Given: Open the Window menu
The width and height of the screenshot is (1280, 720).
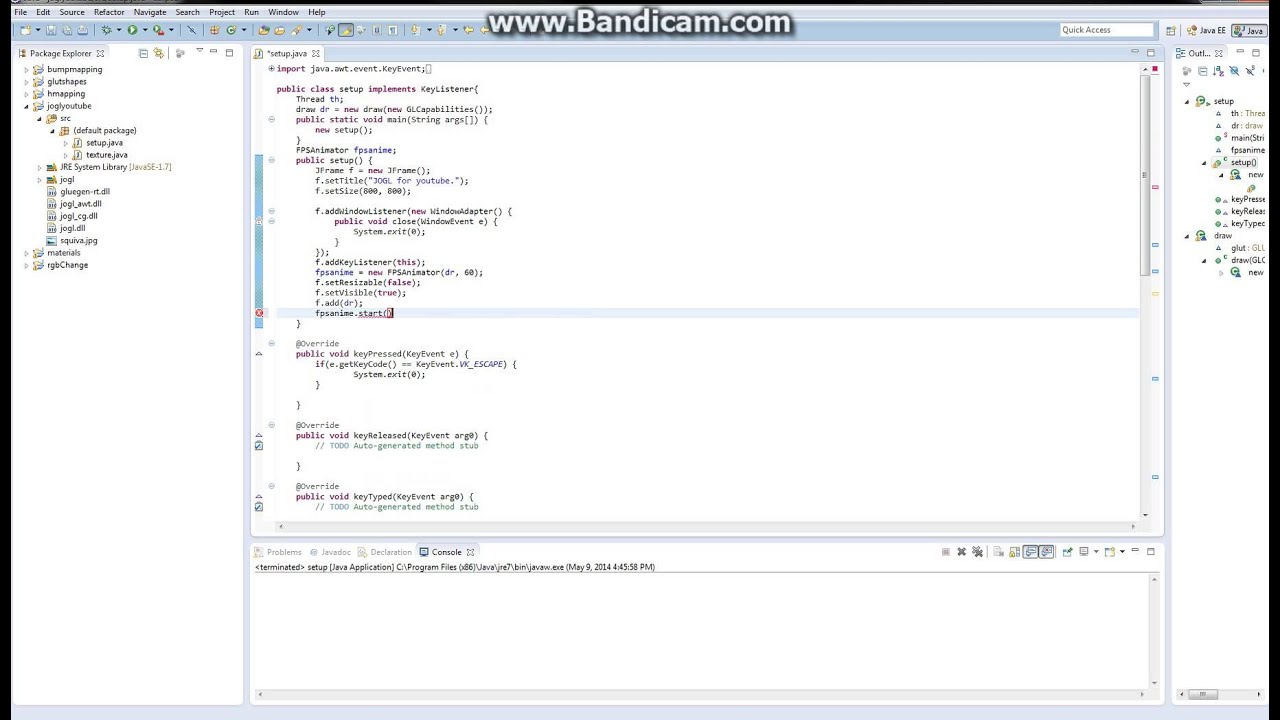Looking at the screenshot, I should (x=283, y=12).
